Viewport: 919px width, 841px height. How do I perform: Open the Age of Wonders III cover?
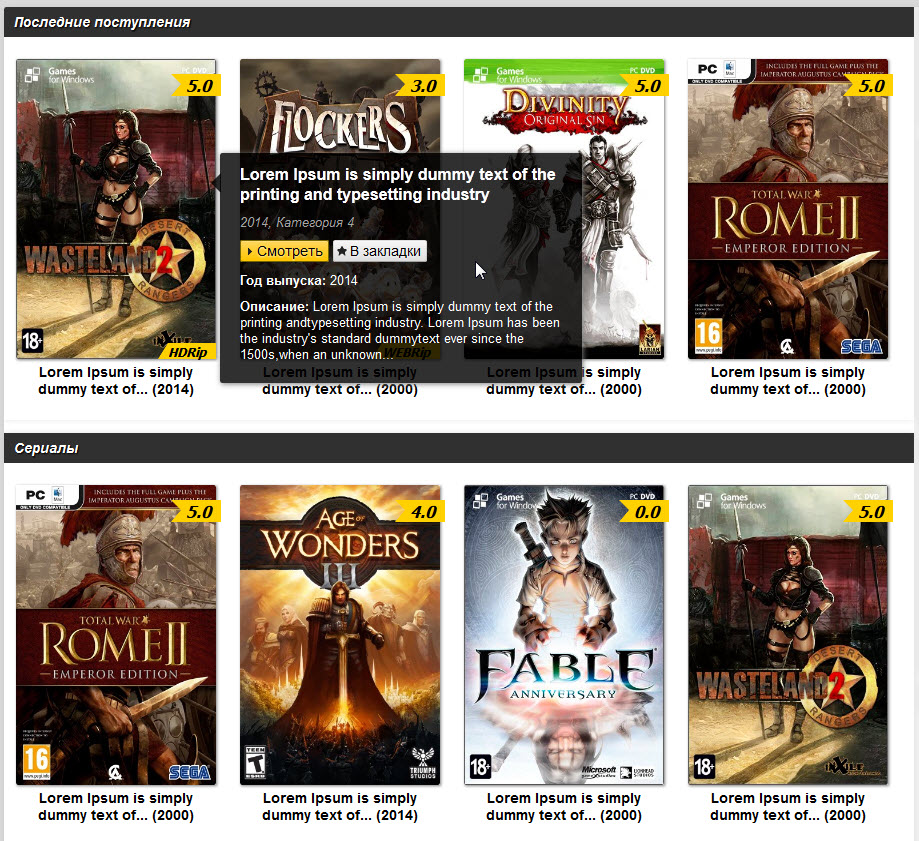pyautogui.click(x=340, y=635)
